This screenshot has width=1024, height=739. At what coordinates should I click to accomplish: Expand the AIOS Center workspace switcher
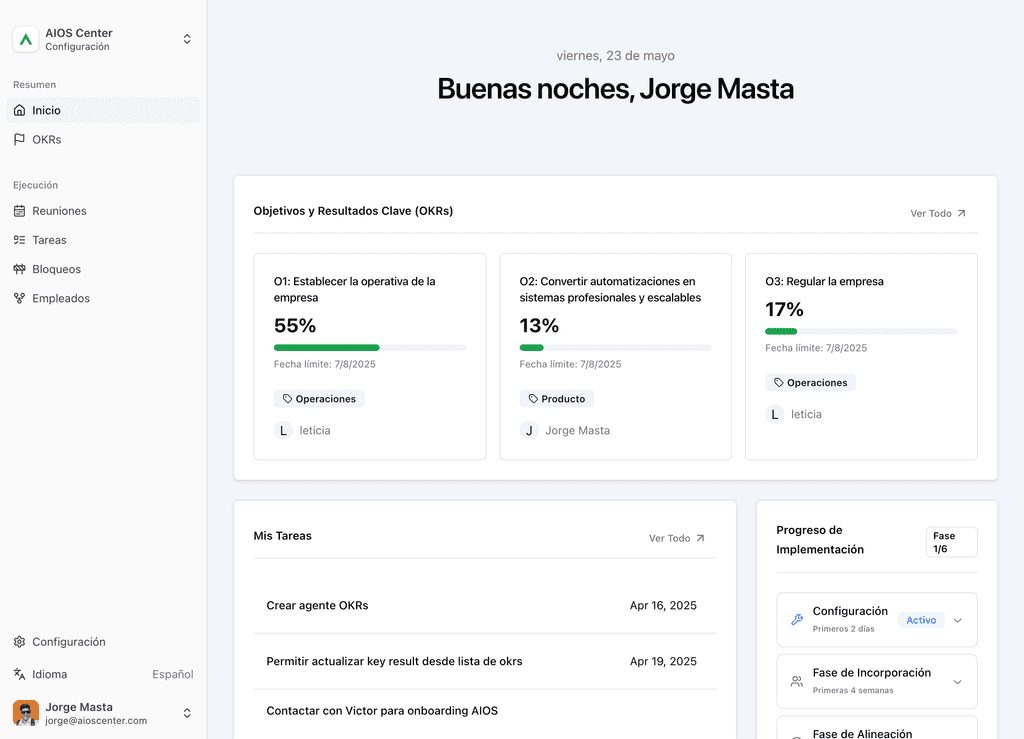coord(187,39)
